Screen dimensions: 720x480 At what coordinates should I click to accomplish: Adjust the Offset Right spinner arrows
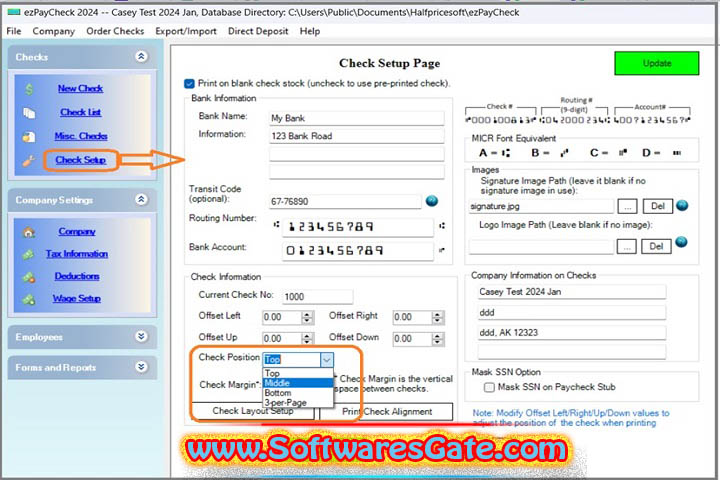[x=438, y=317]
